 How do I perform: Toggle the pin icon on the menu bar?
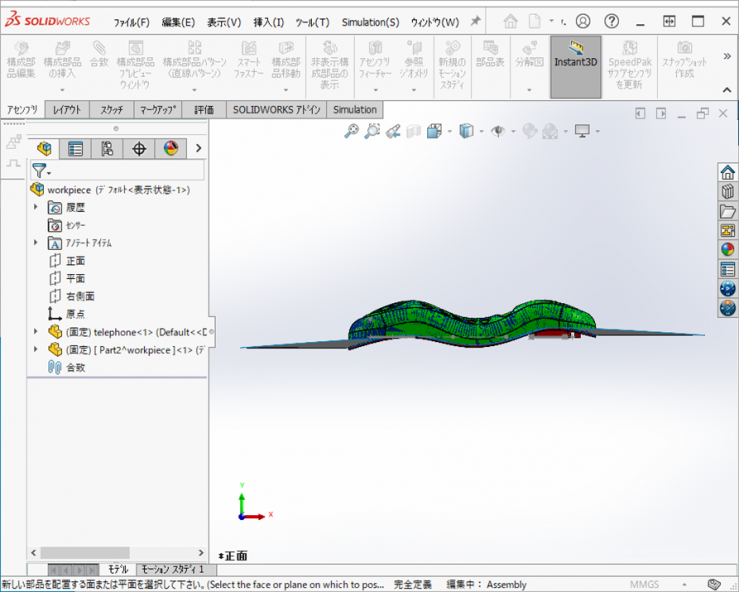pyautogui.click(x=475, y=21)
